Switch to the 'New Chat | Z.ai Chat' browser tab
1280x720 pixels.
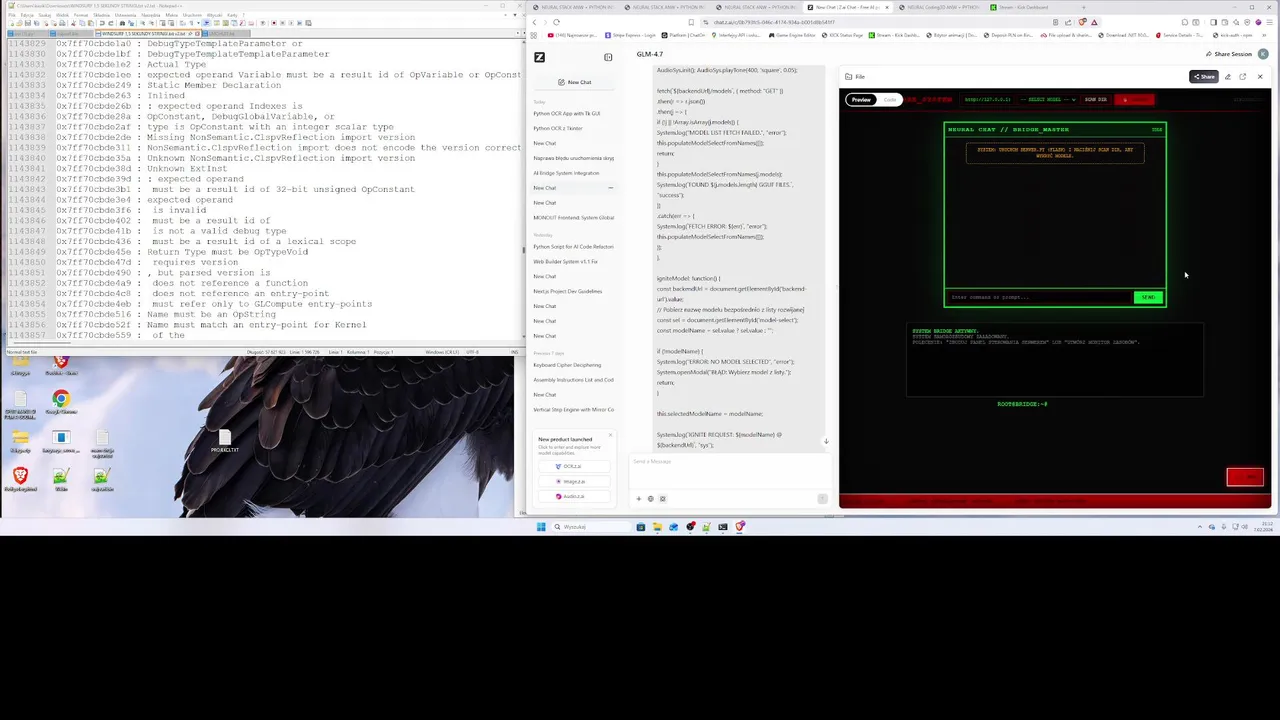coord(848,7)
